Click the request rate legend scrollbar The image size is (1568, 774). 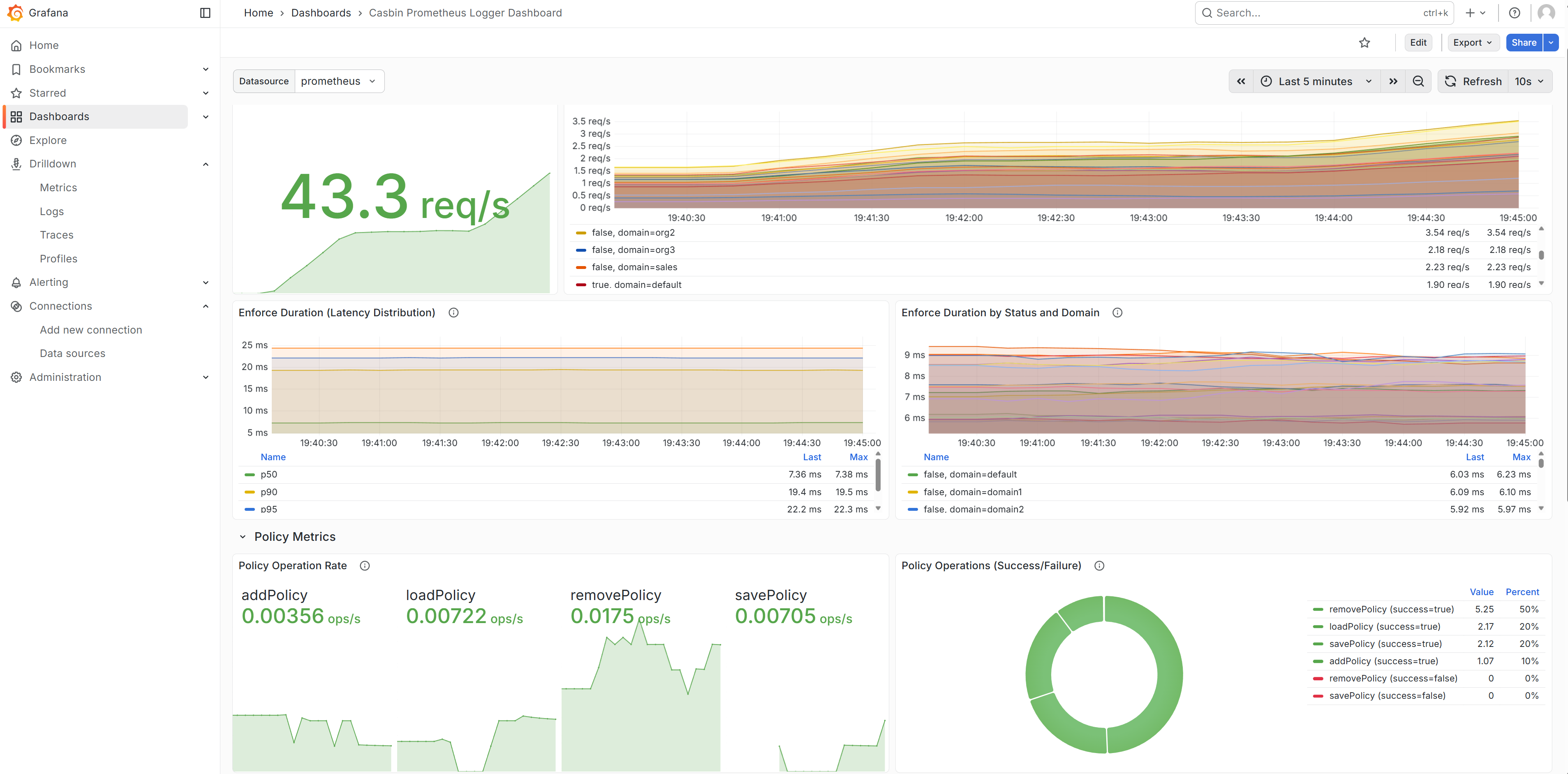1541,255
